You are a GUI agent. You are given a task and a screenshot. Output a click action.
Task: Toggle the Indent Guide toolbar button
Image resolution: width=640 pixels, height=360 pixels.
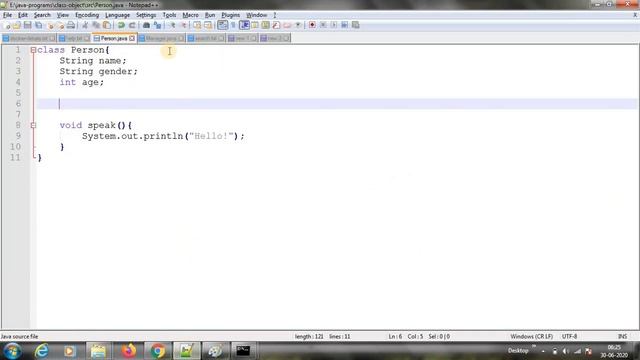tap(244, 25)
